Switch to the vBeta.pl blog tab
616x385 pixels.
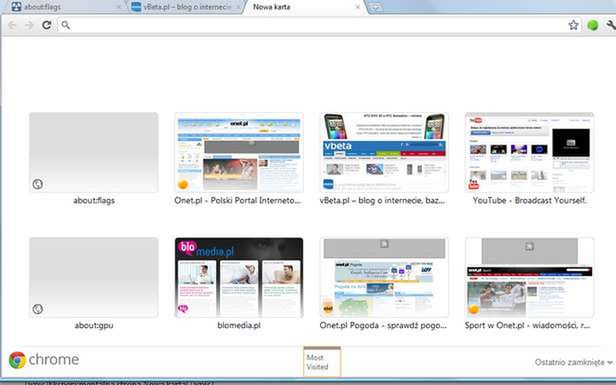pyautogui.click(x=185, y=7)
